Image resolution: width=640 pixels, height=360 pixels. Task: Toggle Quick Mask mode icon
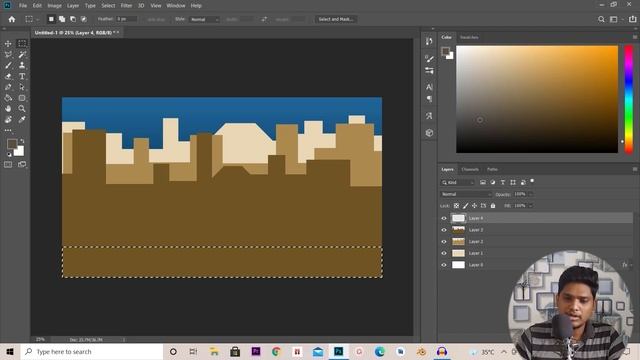coord(8,164)
